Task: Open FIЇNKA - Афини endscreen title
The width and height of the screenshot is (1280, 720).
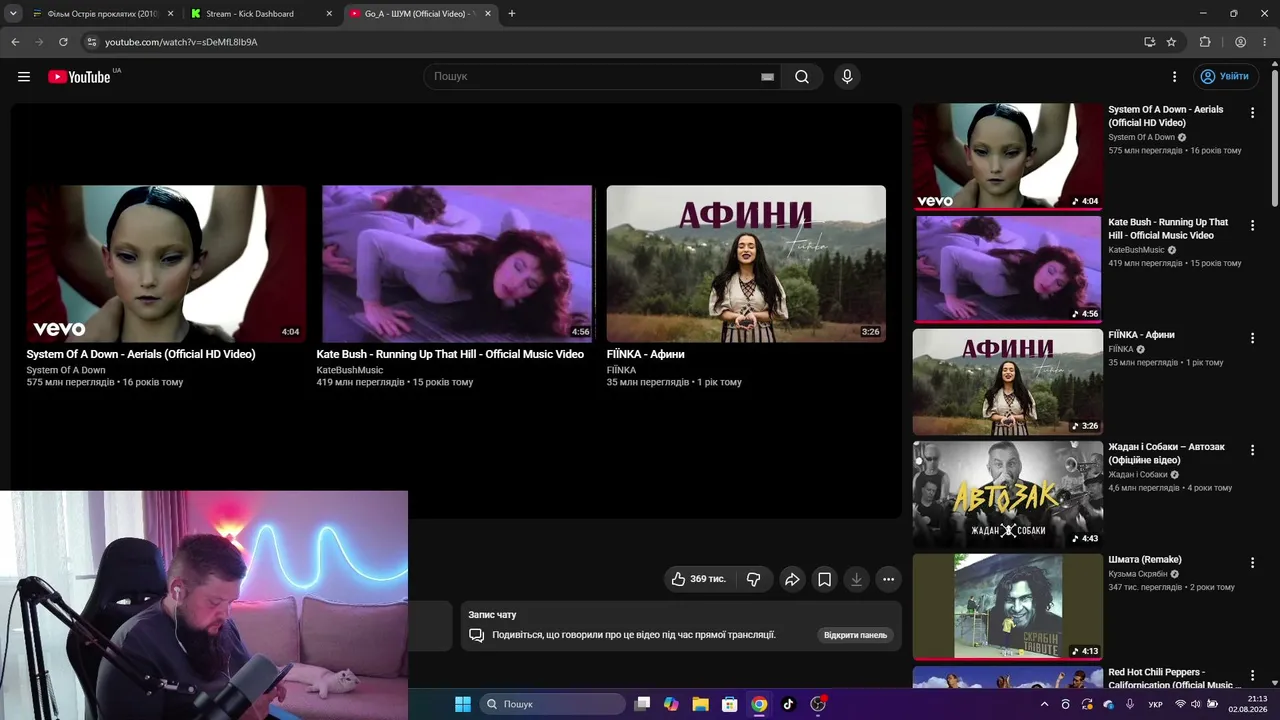Action: coord(646,354)
